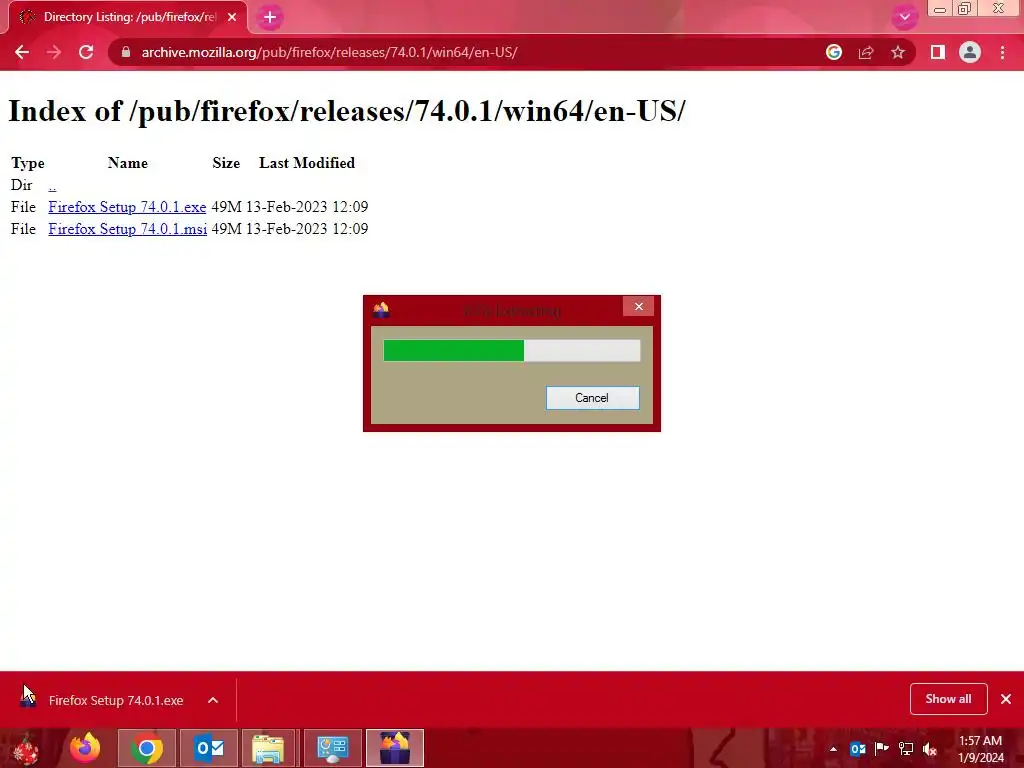Open downloaded Firefox Setup 74.0.1.exe item
1024x768 pixels.
coord(116,700)
